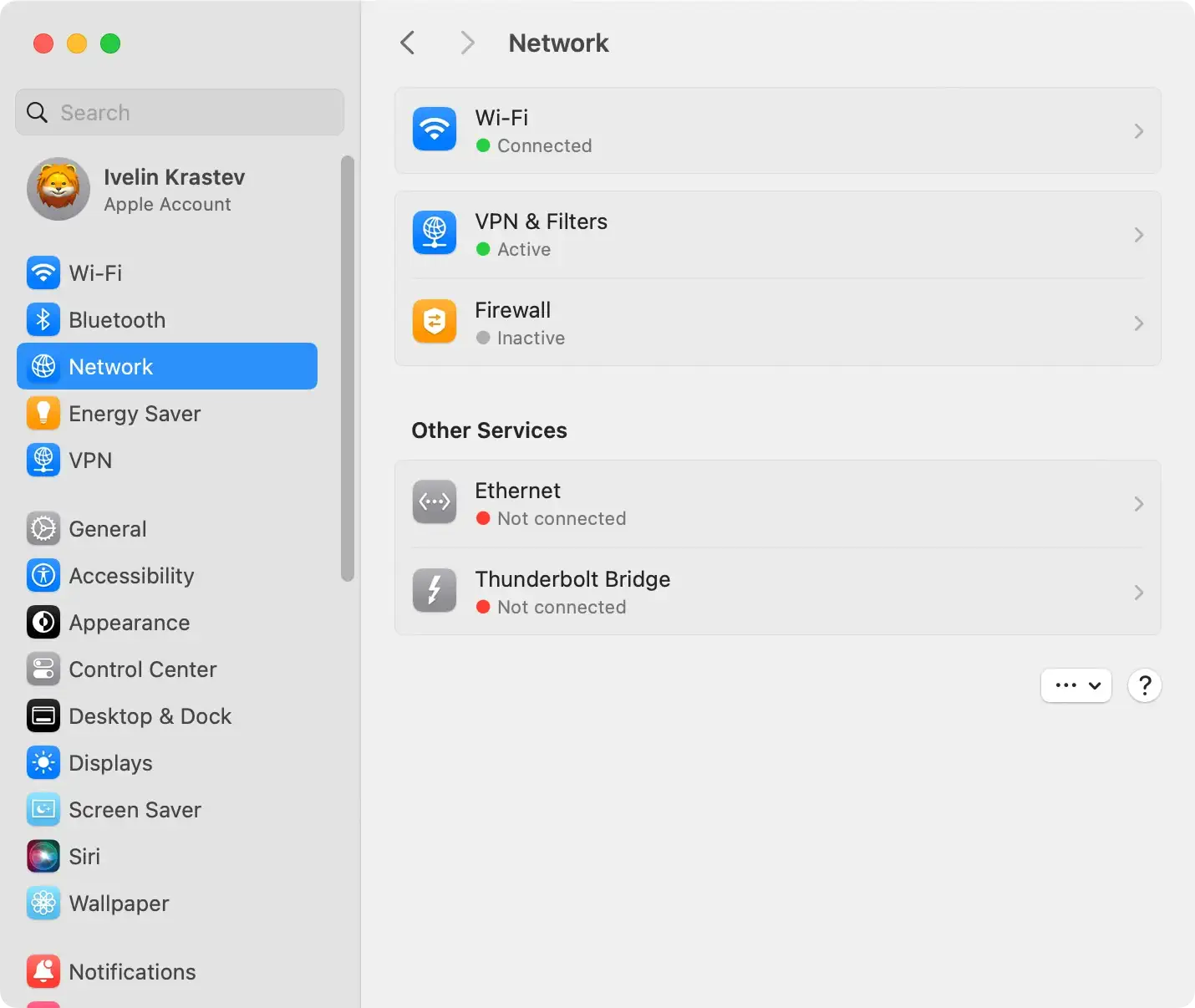Expand Firewall row chevron
This screenshot has height=1008, width=1195.
(1139, 323)
